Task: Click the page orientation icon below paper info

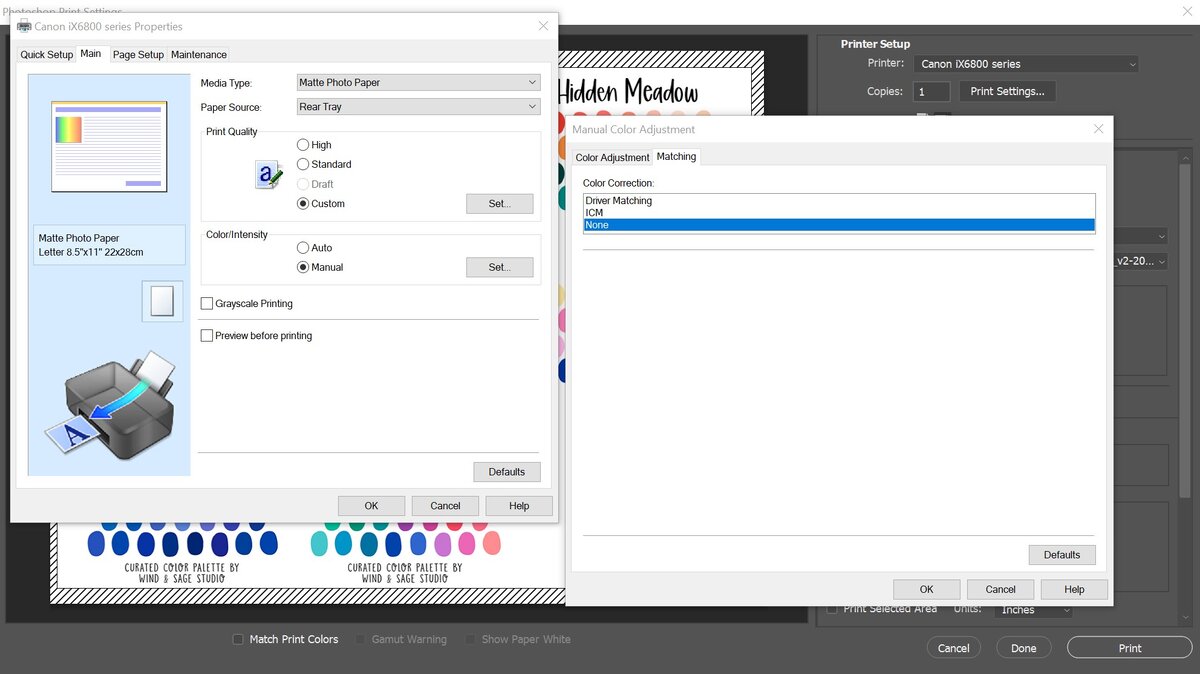Action: tap(162, 300)
